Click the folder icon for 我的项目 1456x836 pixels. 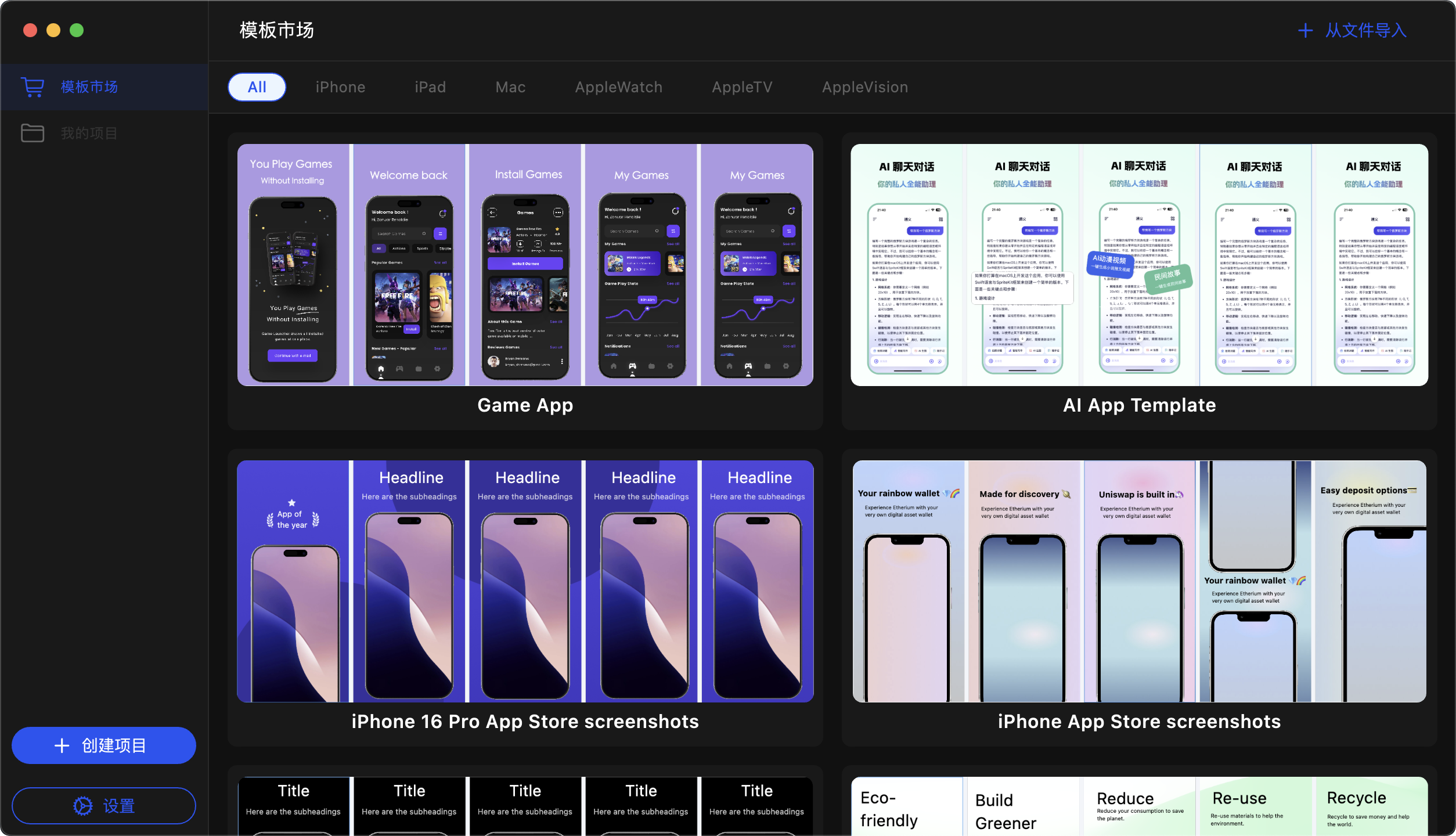[33, 133]
